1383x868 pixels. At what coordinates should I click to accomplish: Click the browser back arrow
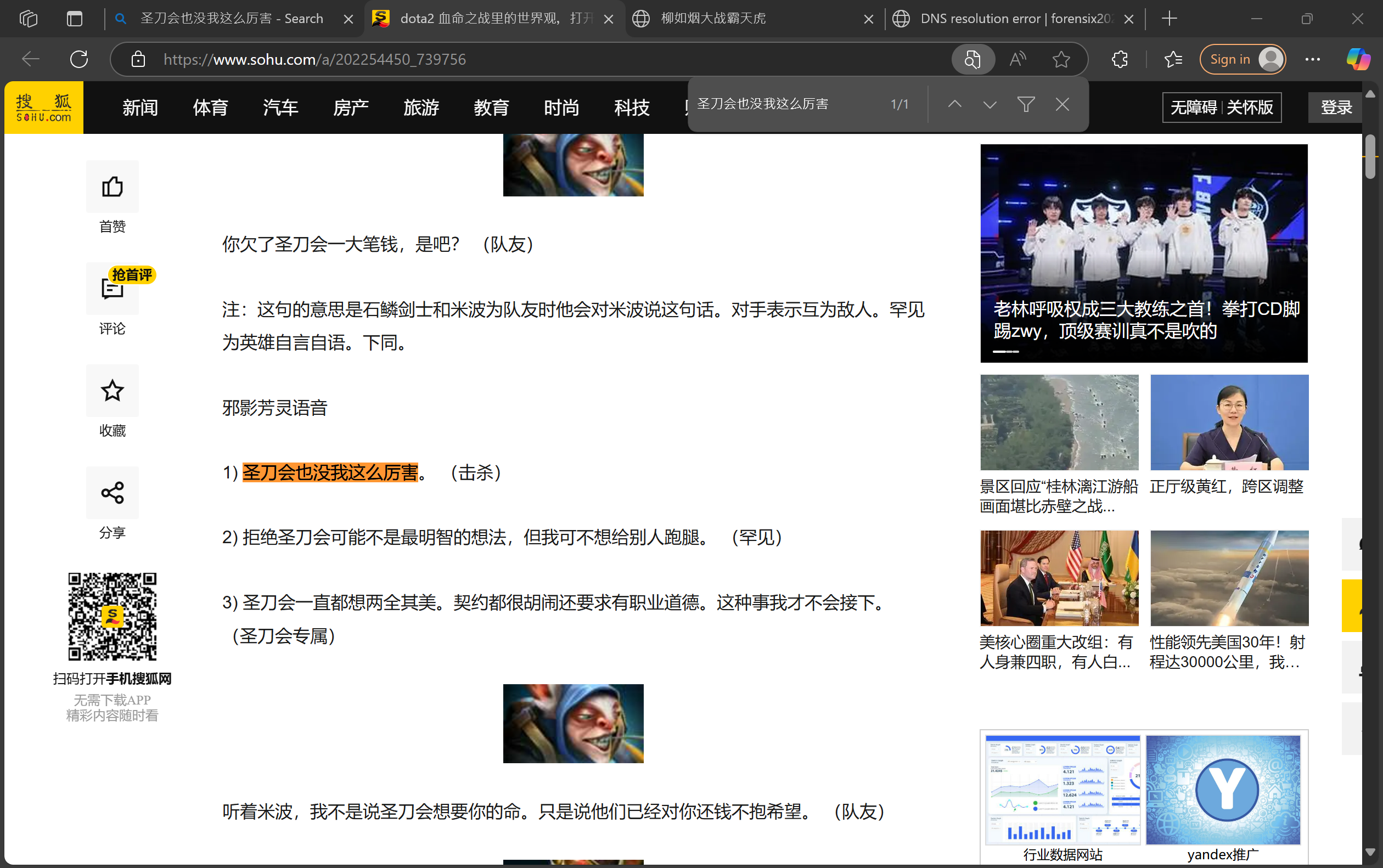pyautogui.click(x=30, y=59)
